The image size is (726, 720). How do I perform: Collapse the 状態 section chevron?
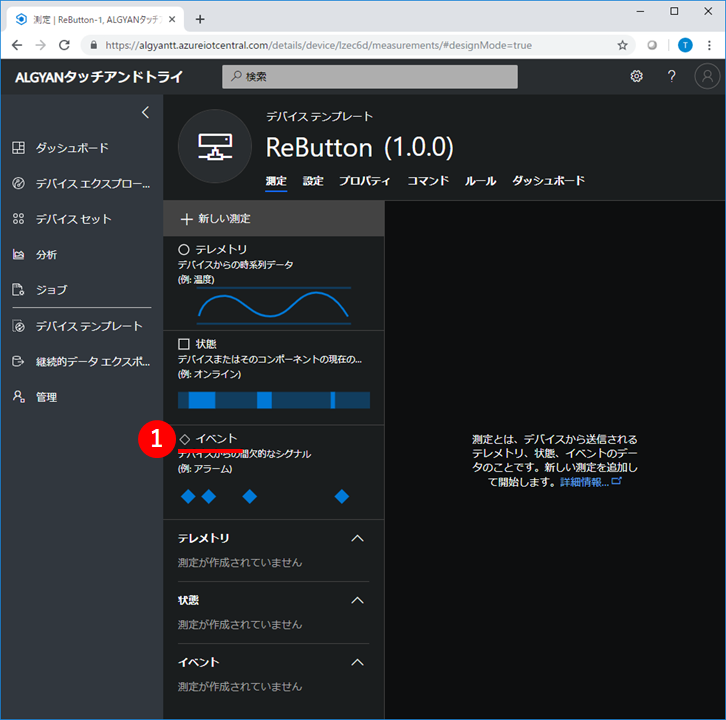(x=357, y=600)
